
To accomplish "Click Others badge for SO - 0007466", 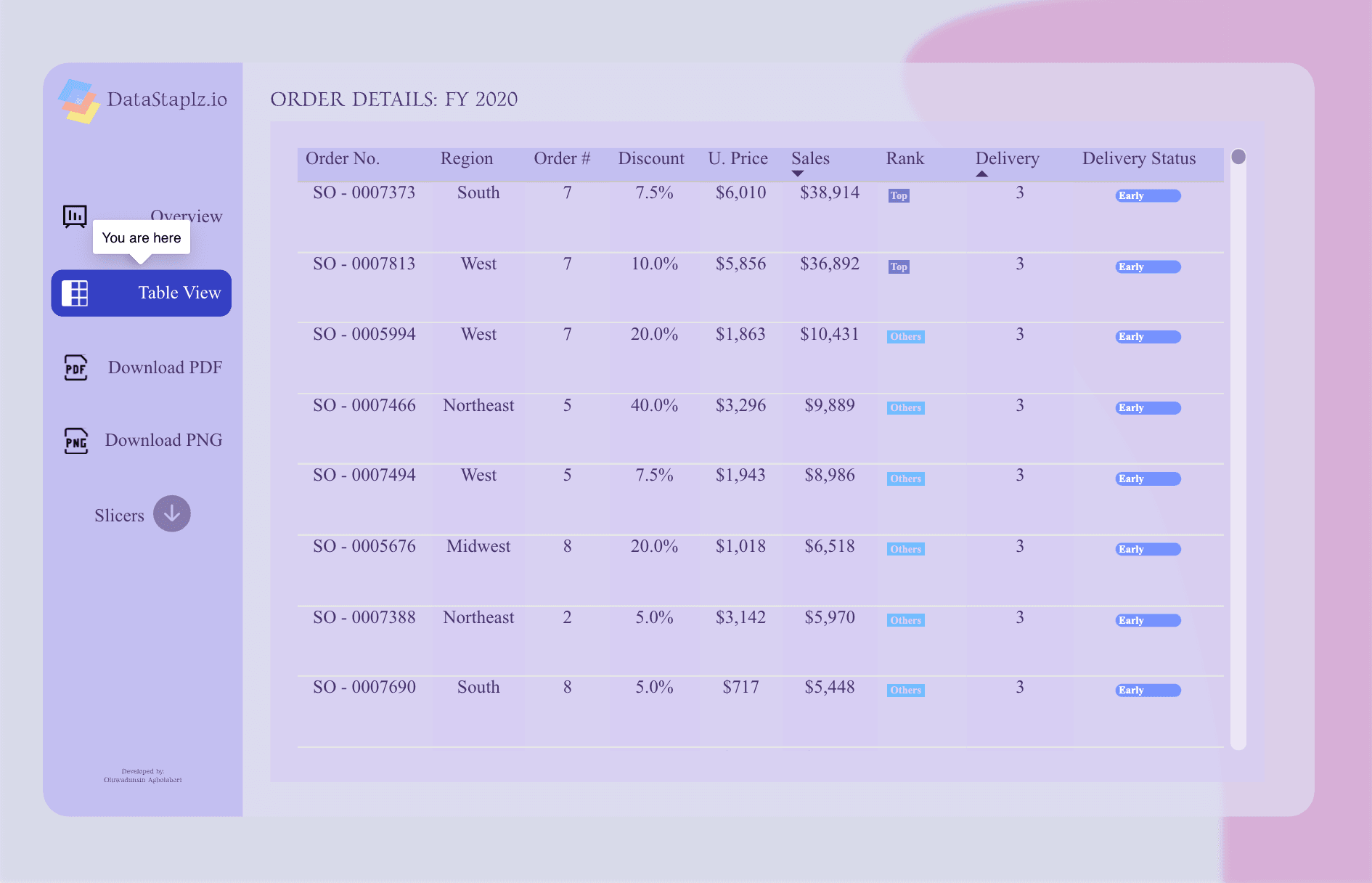I will tap(905, 407).
